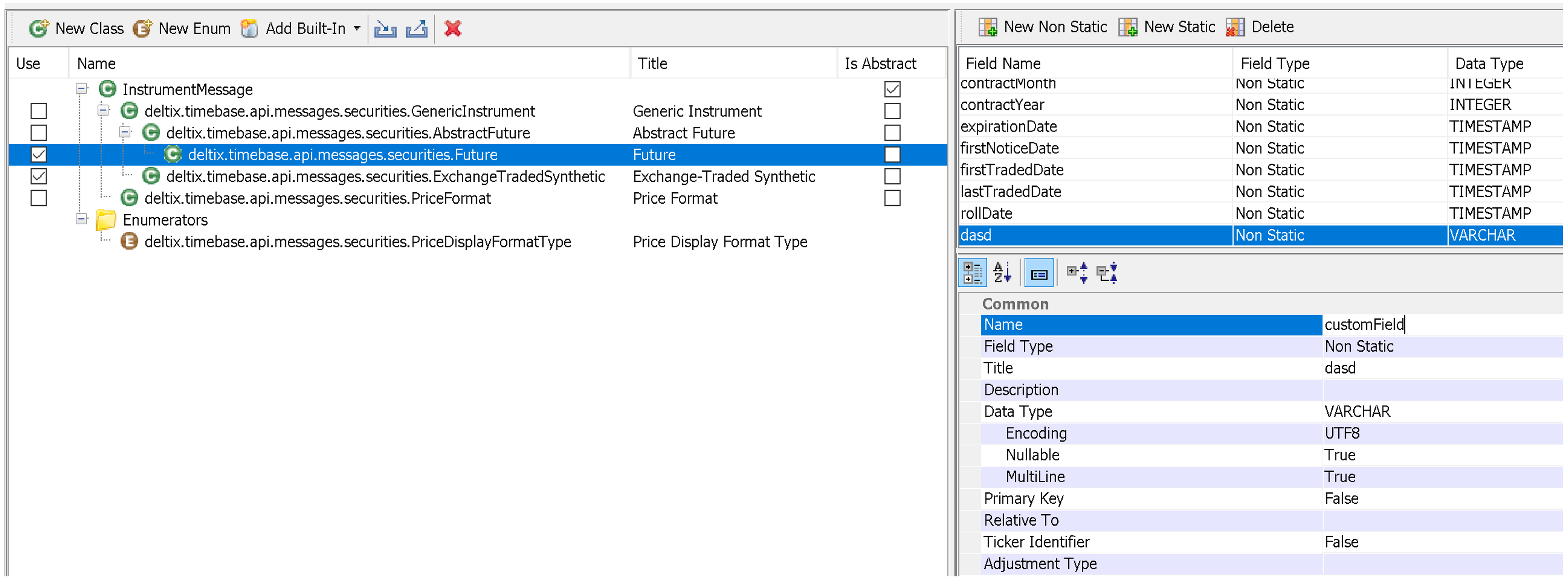Toggle Use checkbox for PriceFormat
The image size is (1568, 580).
[x=39, y=198]
